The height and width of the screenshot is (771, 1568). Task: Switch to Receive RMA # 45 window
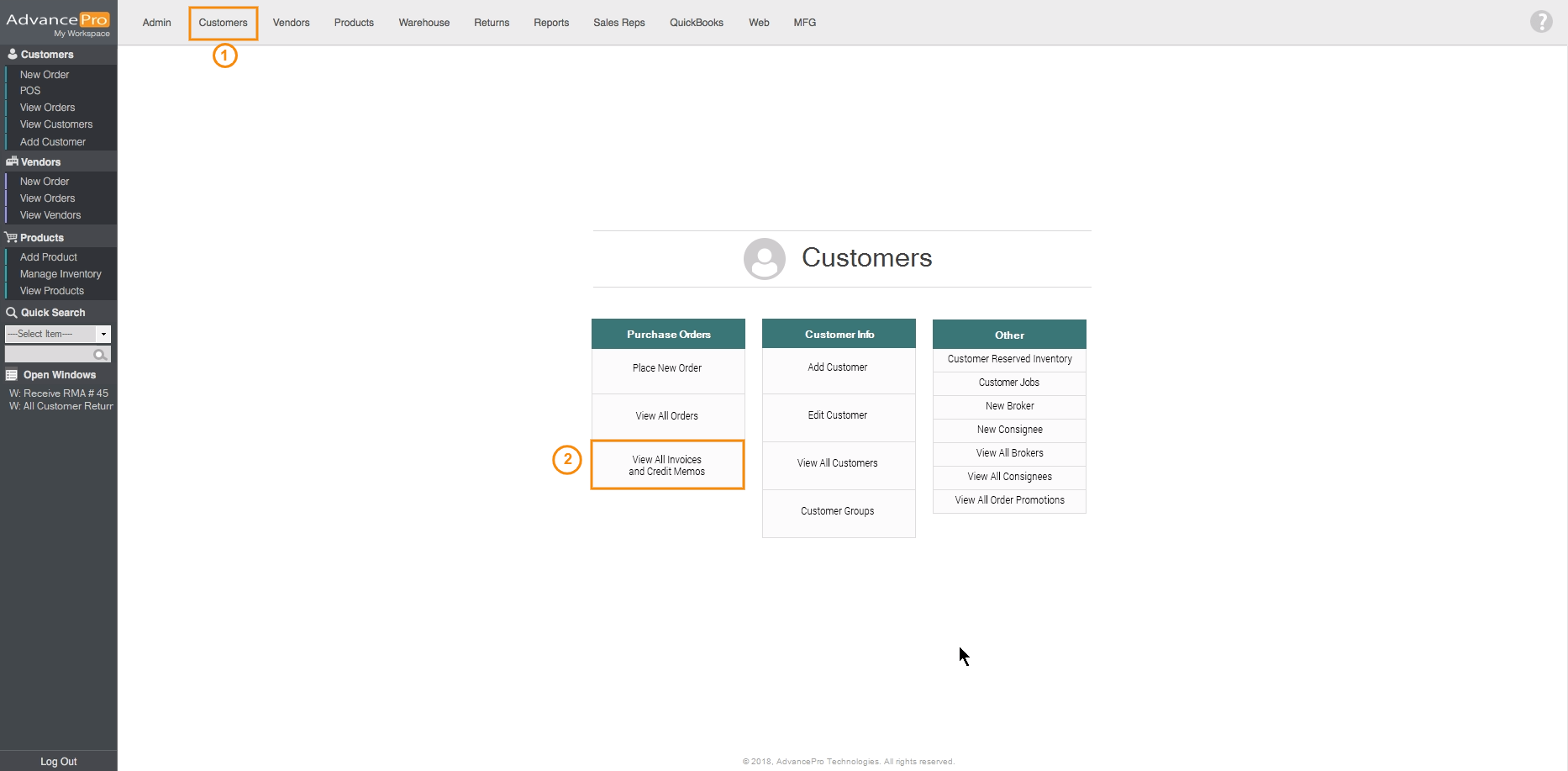[59, 393]
